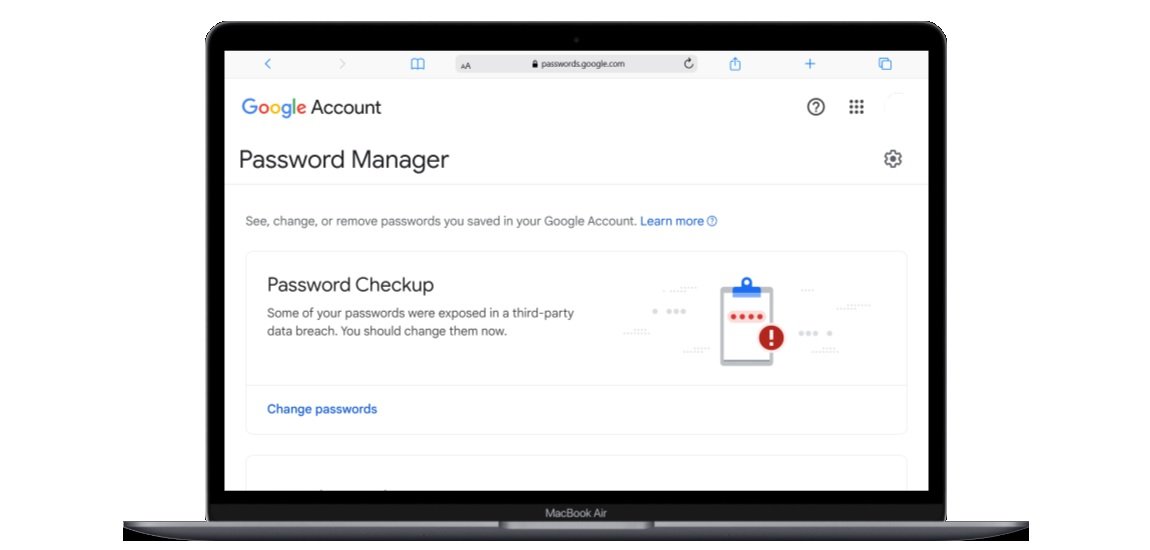Click the data breach warning text

click(x=420, y=322)
